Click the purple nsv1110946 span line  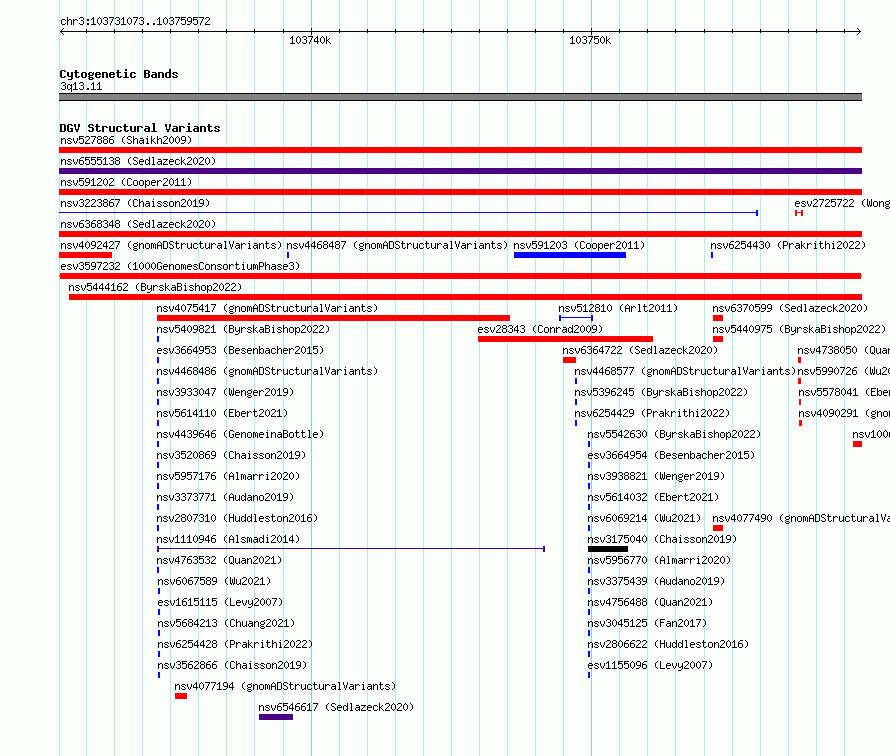351,549
